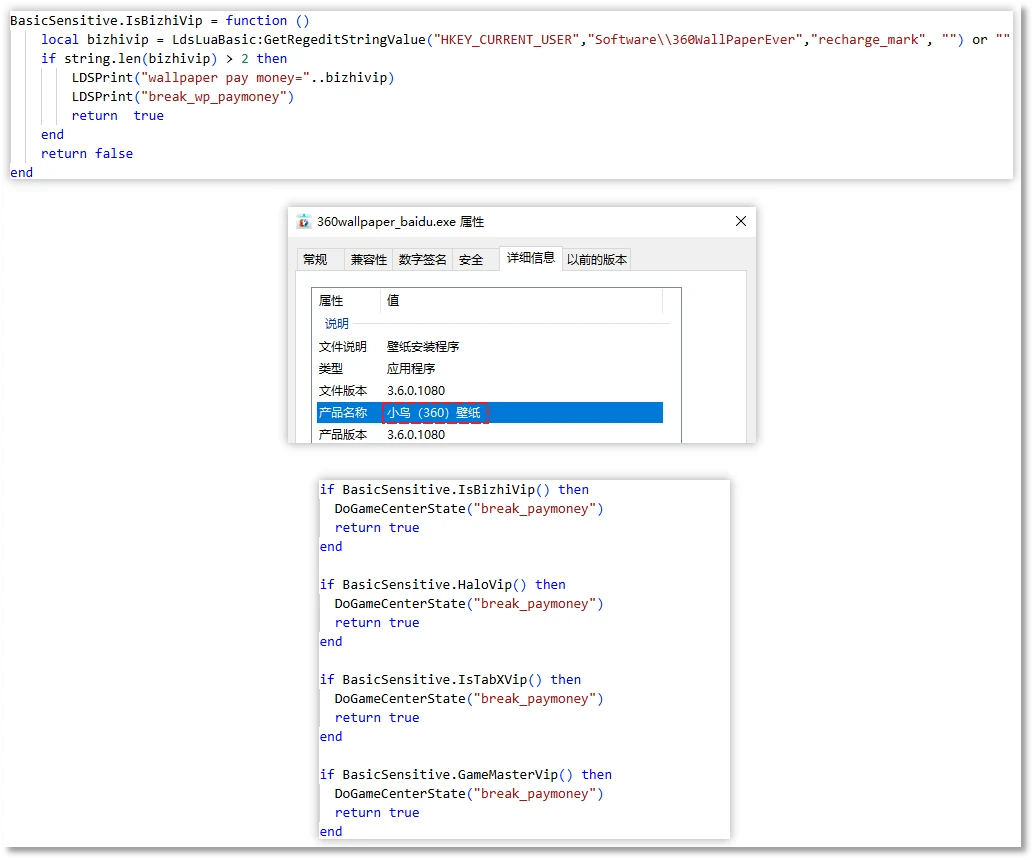Click the 360wallpaper_baidu.exe title bar icon
The image size is (1034, 860).
303,222
